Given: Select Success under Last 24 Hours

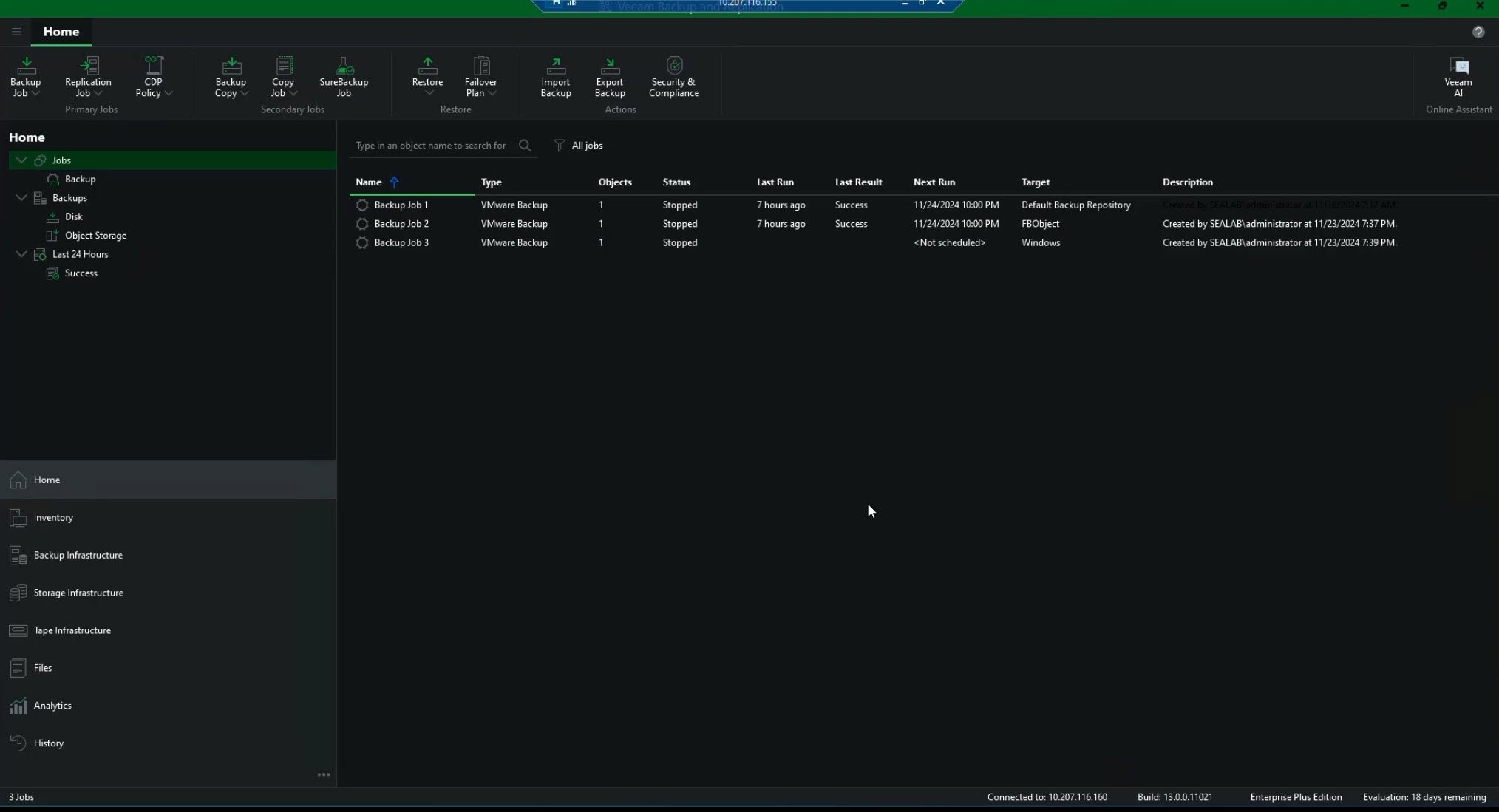Looking at the screenshot, I should pos(81,273).
